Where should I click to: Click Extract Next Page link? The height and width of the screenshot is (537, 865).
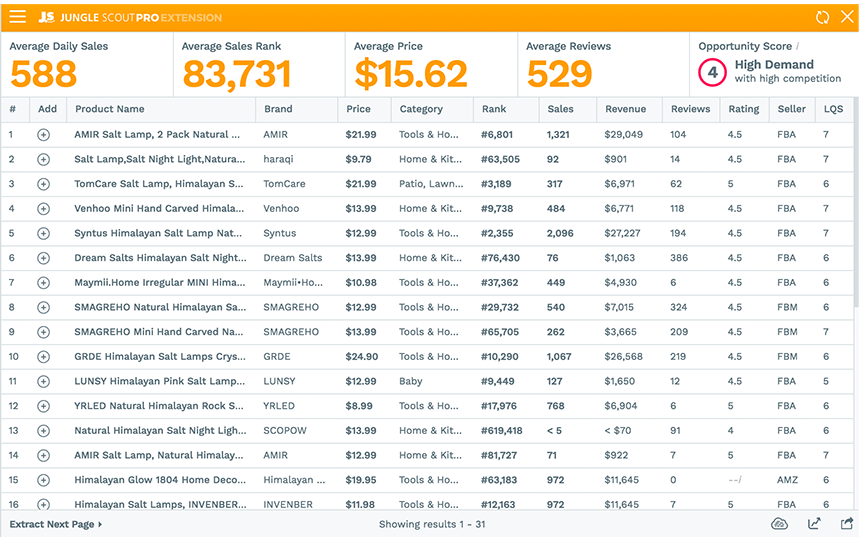(56, 524)
